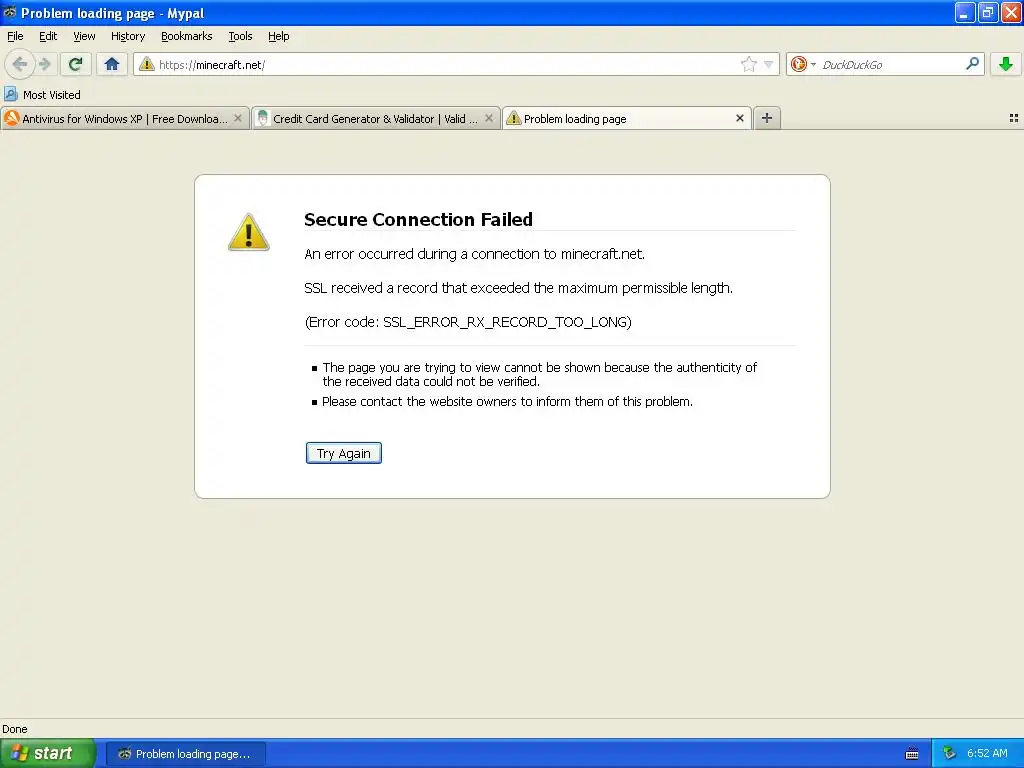
Task: Open the Tools menu
Action: pyautogui.click(x=240, y=36)
